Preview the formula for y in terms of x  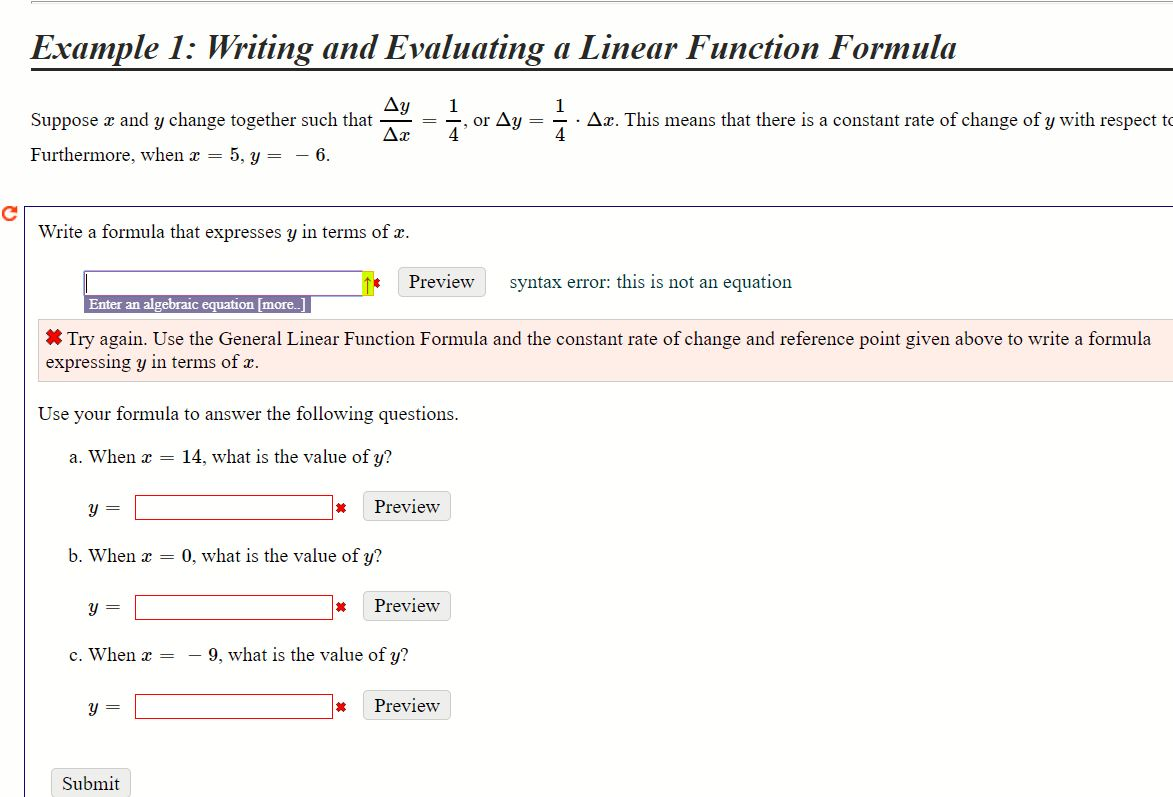point(441,282)
